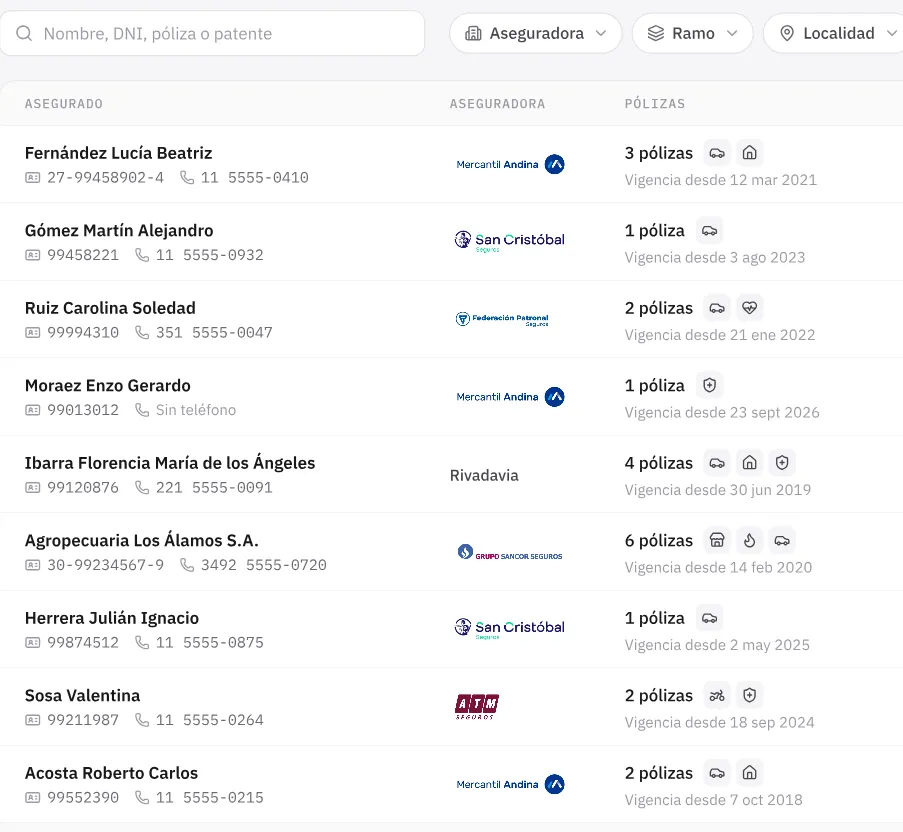Select the name Sosa Valentina
Viewport: 903px width, 832px height.
[x=82, y=696]
